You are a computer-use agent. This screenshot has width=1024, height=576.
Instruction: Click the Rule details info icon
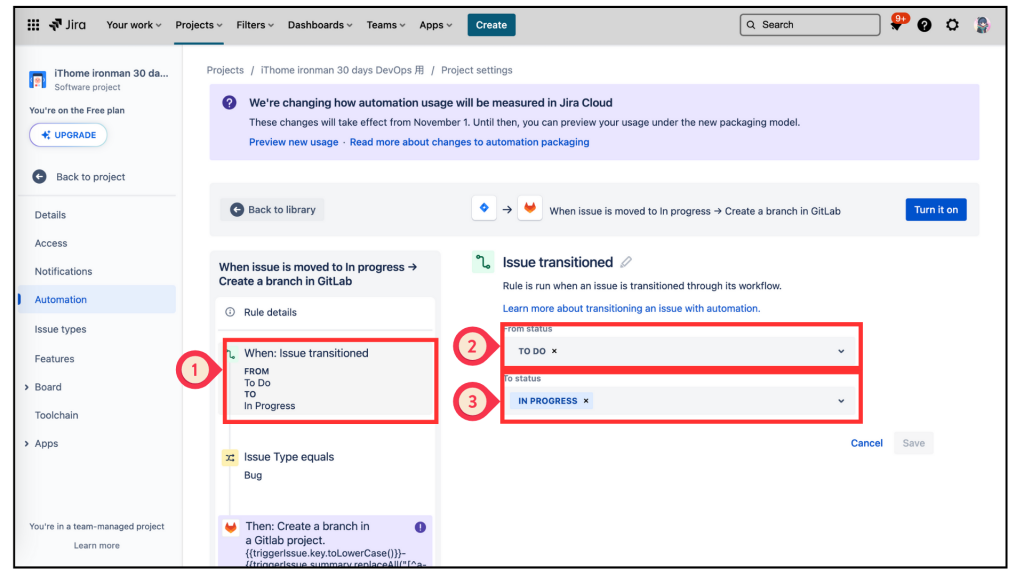(x=230, y=312)
